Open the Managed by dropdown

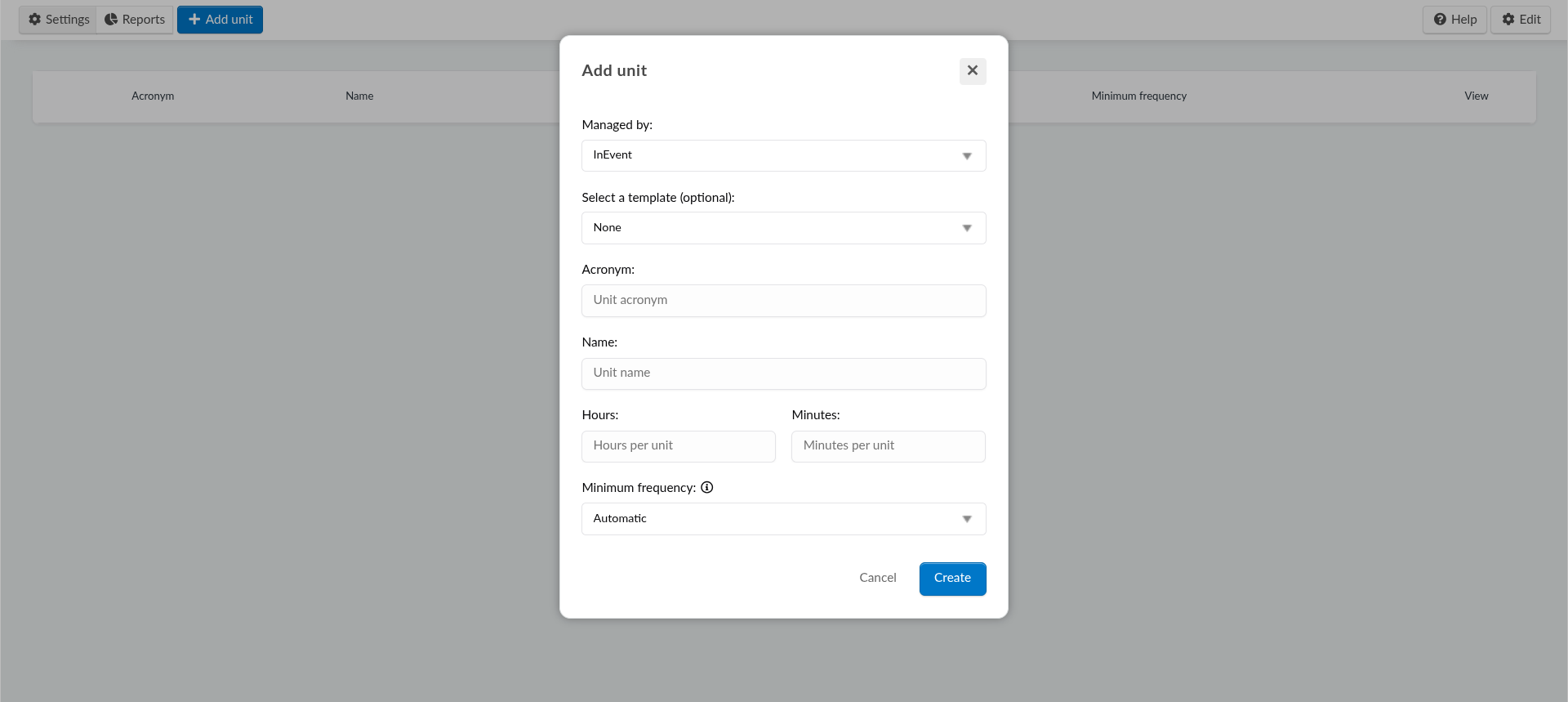pyautogui.click(x=783, y=155)
